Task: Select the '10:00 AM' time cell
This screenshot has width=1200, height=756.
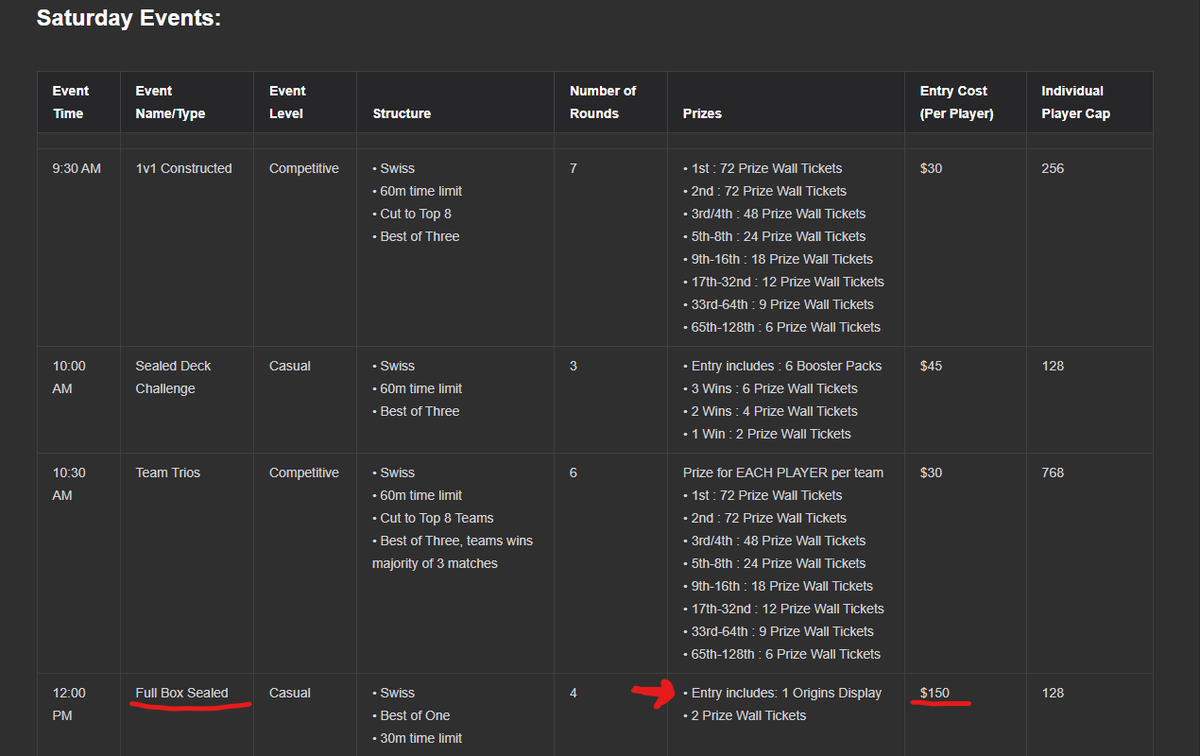Action: 69,377
